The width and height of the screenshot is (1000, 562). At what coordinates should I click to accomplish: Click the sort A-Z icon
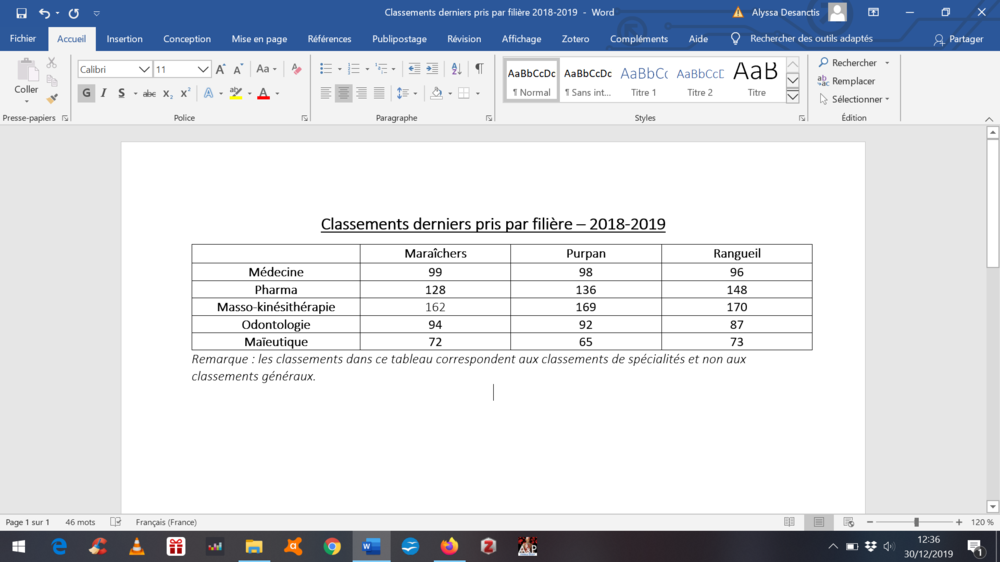[456, 69]
